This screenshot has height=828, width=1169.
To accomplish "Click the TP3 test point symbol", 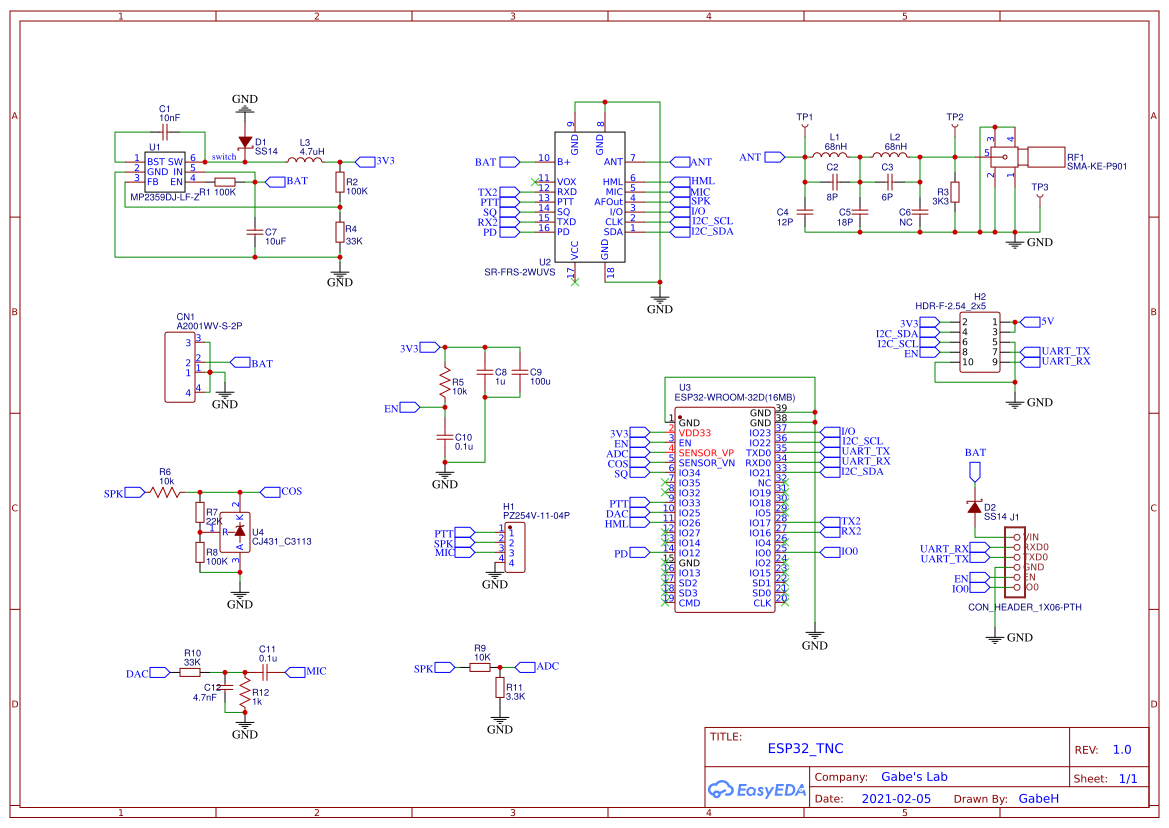I will pos(1040,198).
